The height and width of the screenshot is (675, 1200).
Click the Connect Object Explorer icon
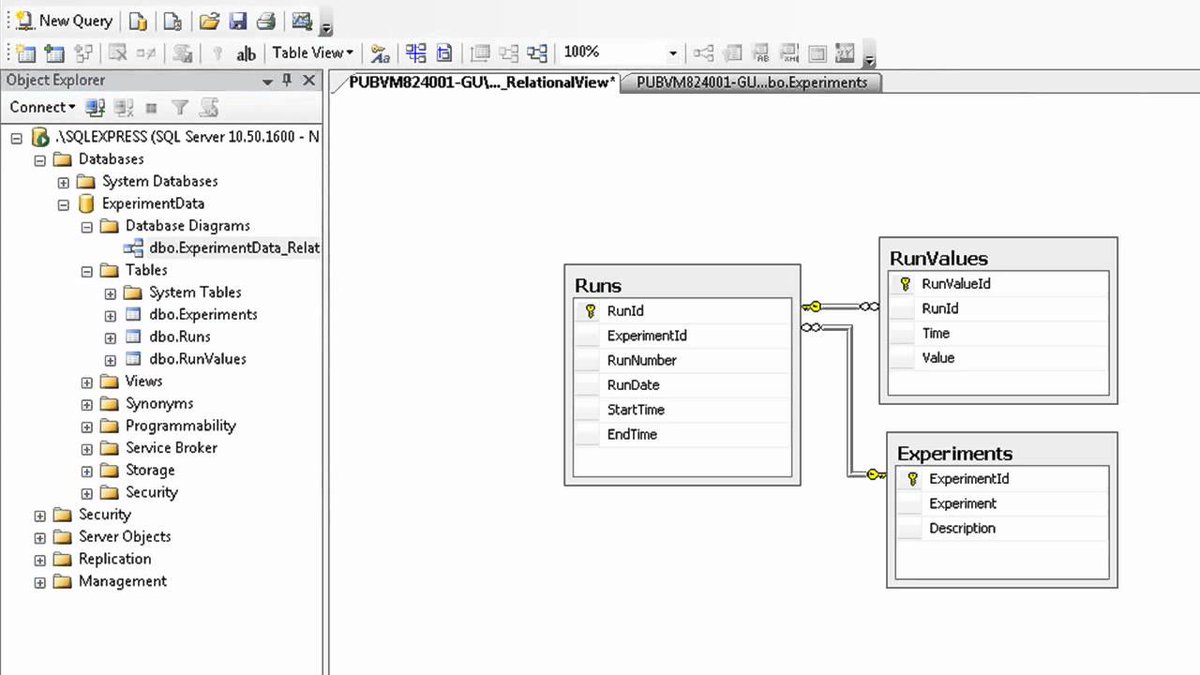(95, 107)
